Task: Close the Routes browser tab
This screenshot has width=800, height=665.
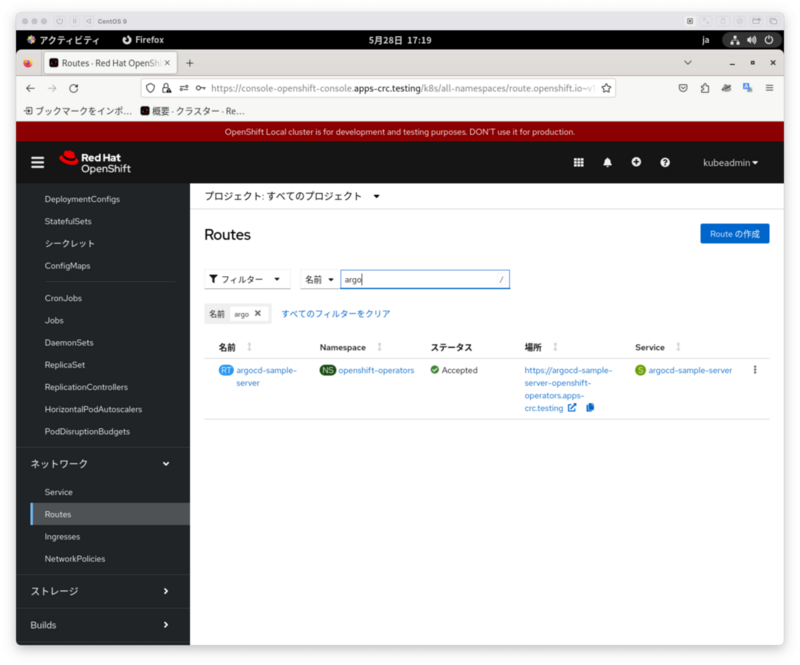Action: point(167,63)
